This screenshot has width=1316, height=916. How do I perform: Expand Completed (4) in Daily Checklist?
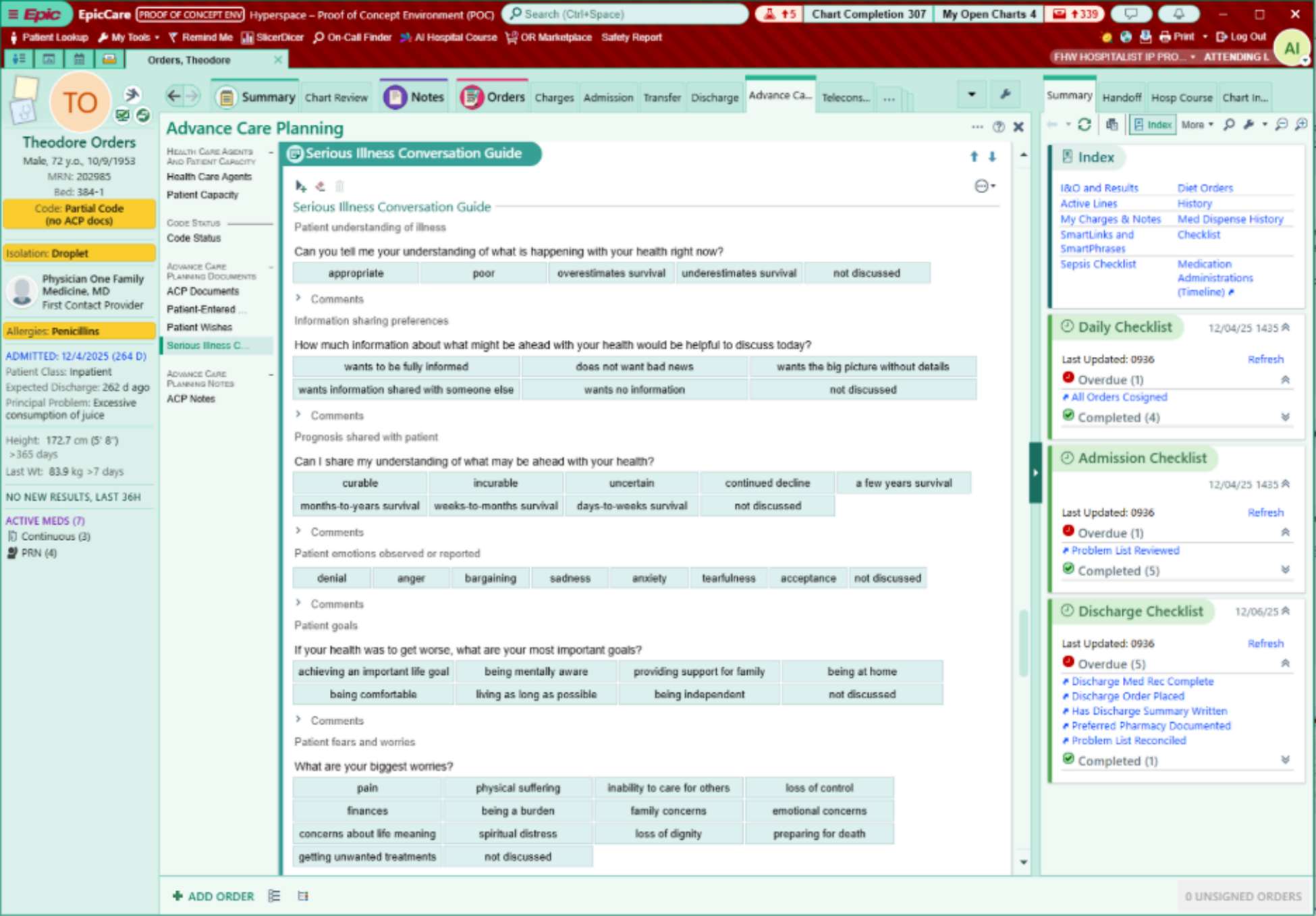(x=1285, y=418)
